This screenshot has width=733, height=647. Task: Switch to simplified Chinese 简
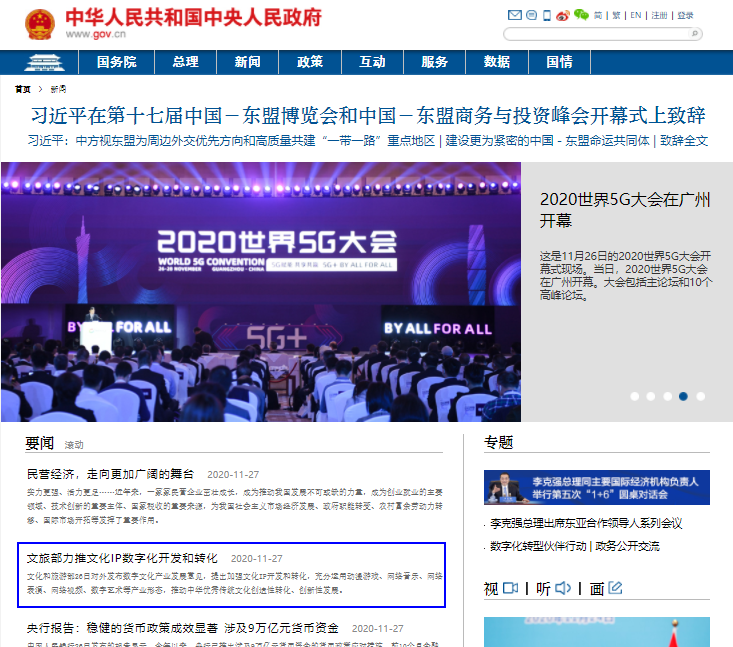(598, 15)
